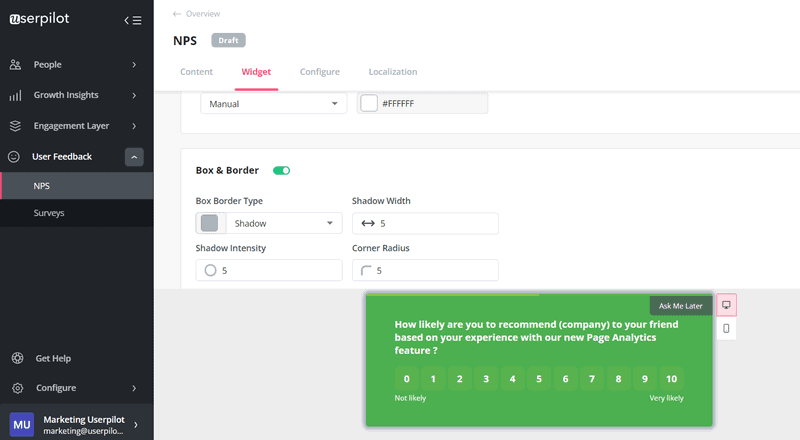The height and width of the screenshot is (440, 800).
Task: Expand the Marketing Userpilot account chevron
Action: point(136,425)
